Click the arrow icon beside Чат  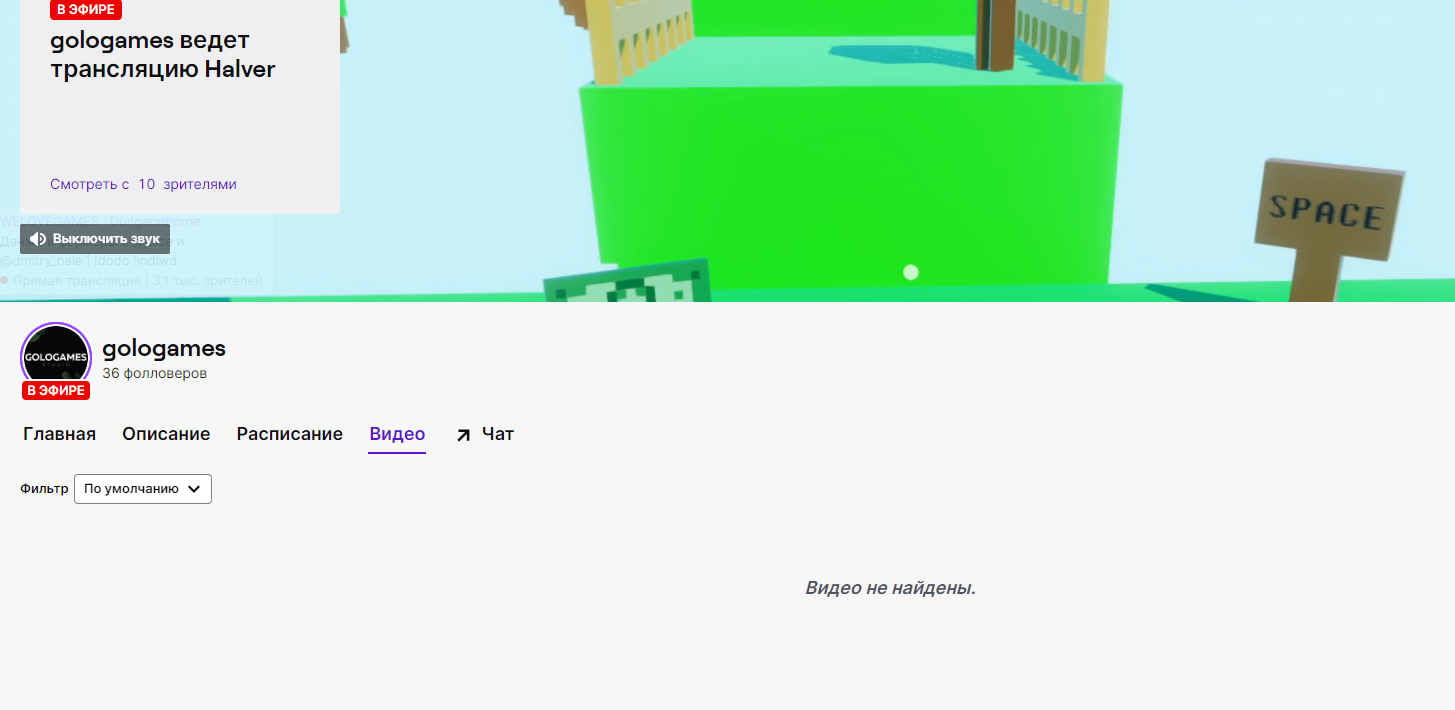pyautogui.click(x=463, y=435)
